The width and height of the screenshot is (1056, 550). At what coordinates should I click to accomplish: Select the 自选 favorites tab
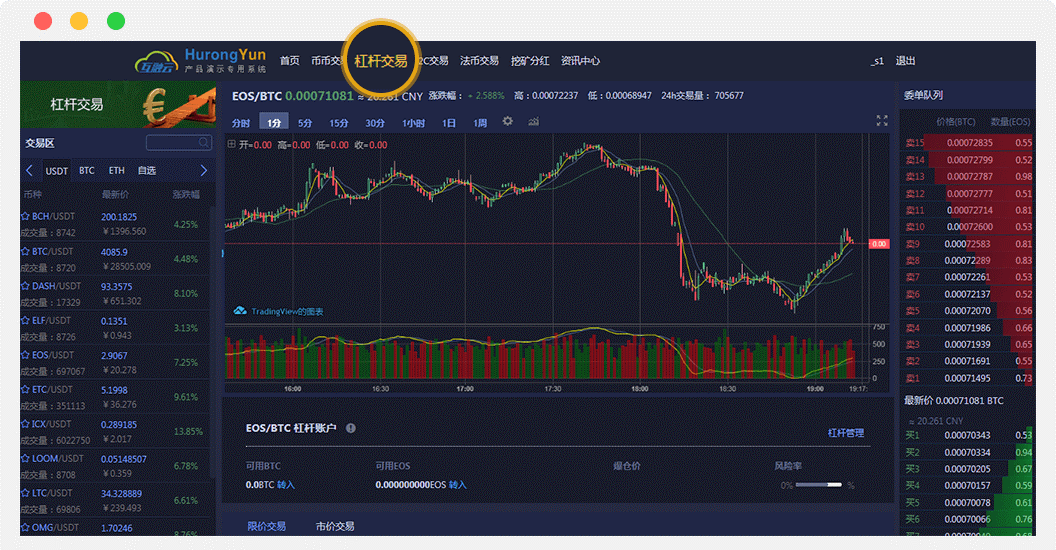coord(147,170)
